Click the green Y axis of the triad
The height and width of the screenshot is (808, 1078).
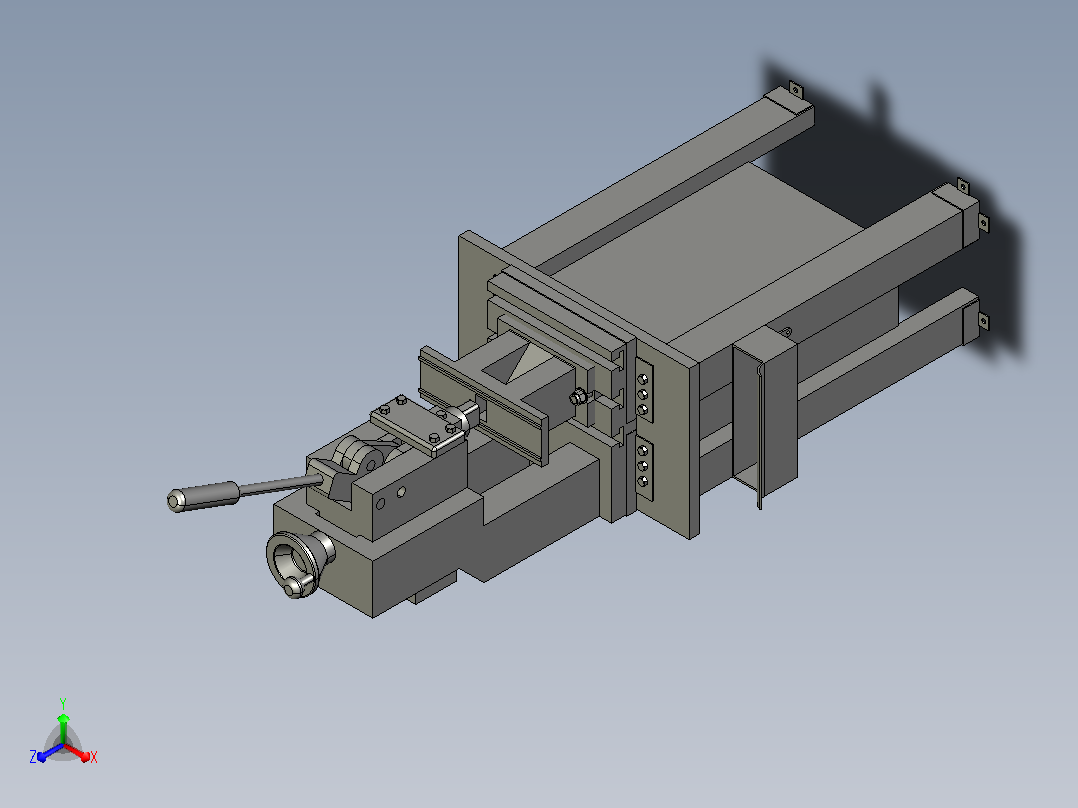point(63,729)
